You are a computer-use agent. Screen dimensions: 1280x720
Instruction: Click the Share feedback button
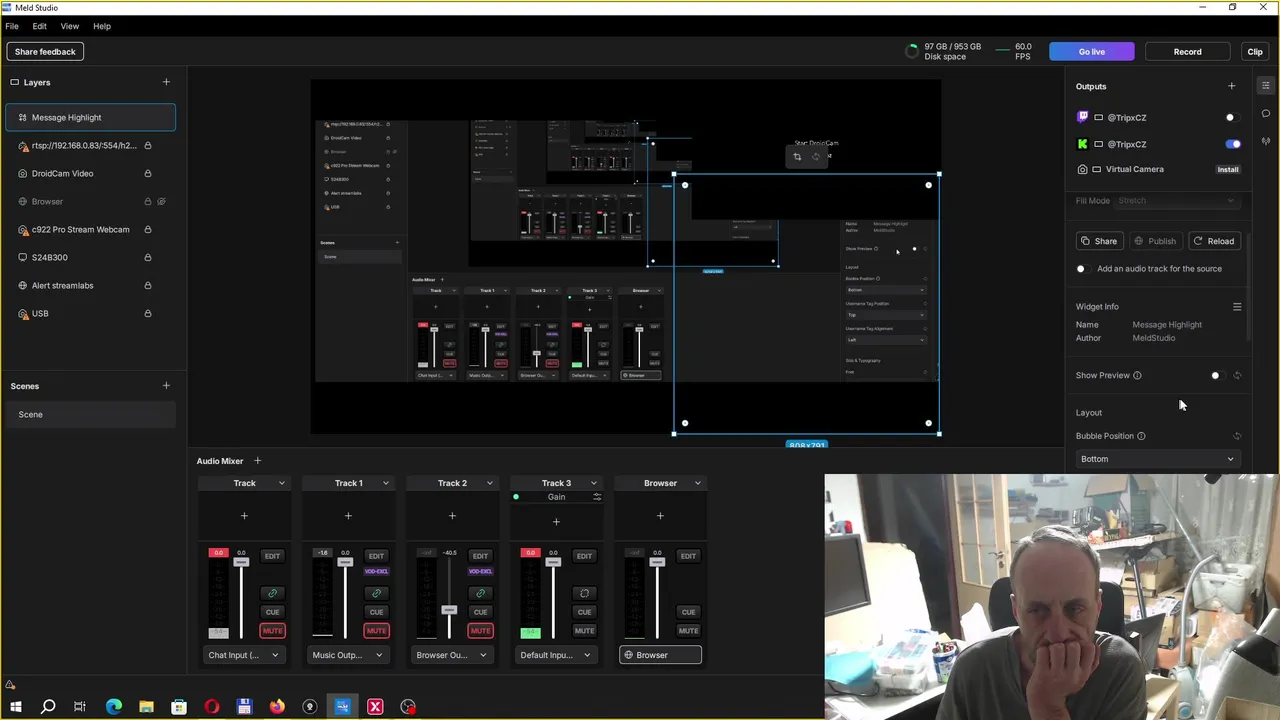pyautogui.click(x=45, y=52)
